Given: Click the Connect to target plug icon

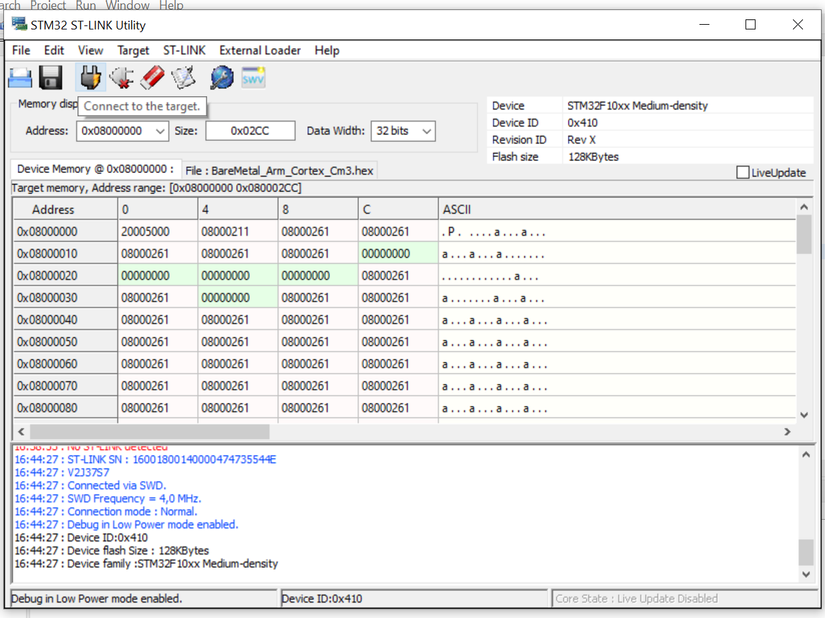Looking at the screenshot, I should click(90, 78).
